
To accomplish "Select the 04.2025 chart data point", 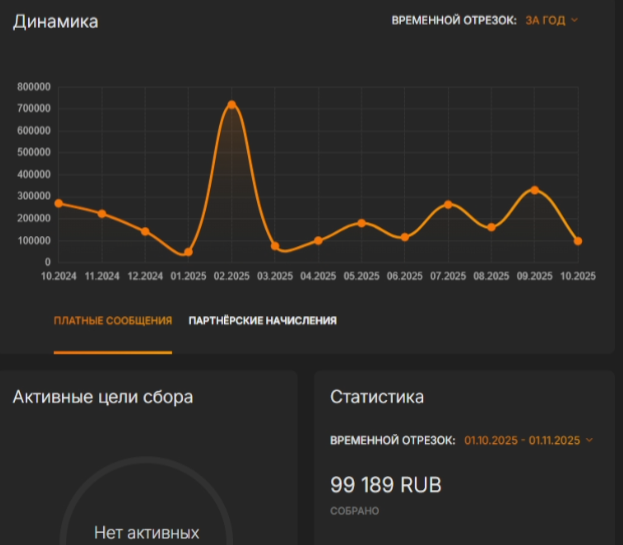I will pos(318,240).
